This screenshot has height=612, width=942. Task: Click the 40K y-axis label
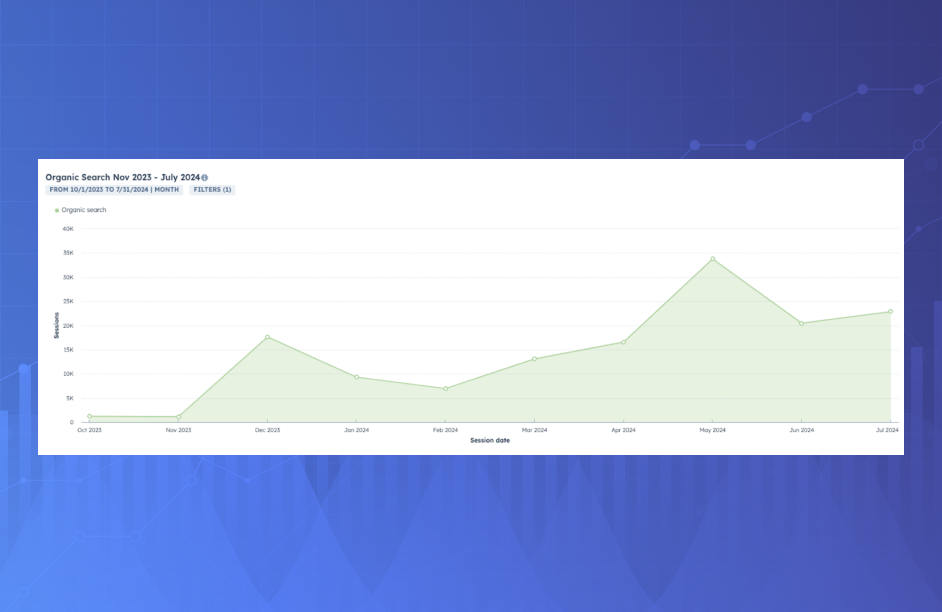pos(68,229)
